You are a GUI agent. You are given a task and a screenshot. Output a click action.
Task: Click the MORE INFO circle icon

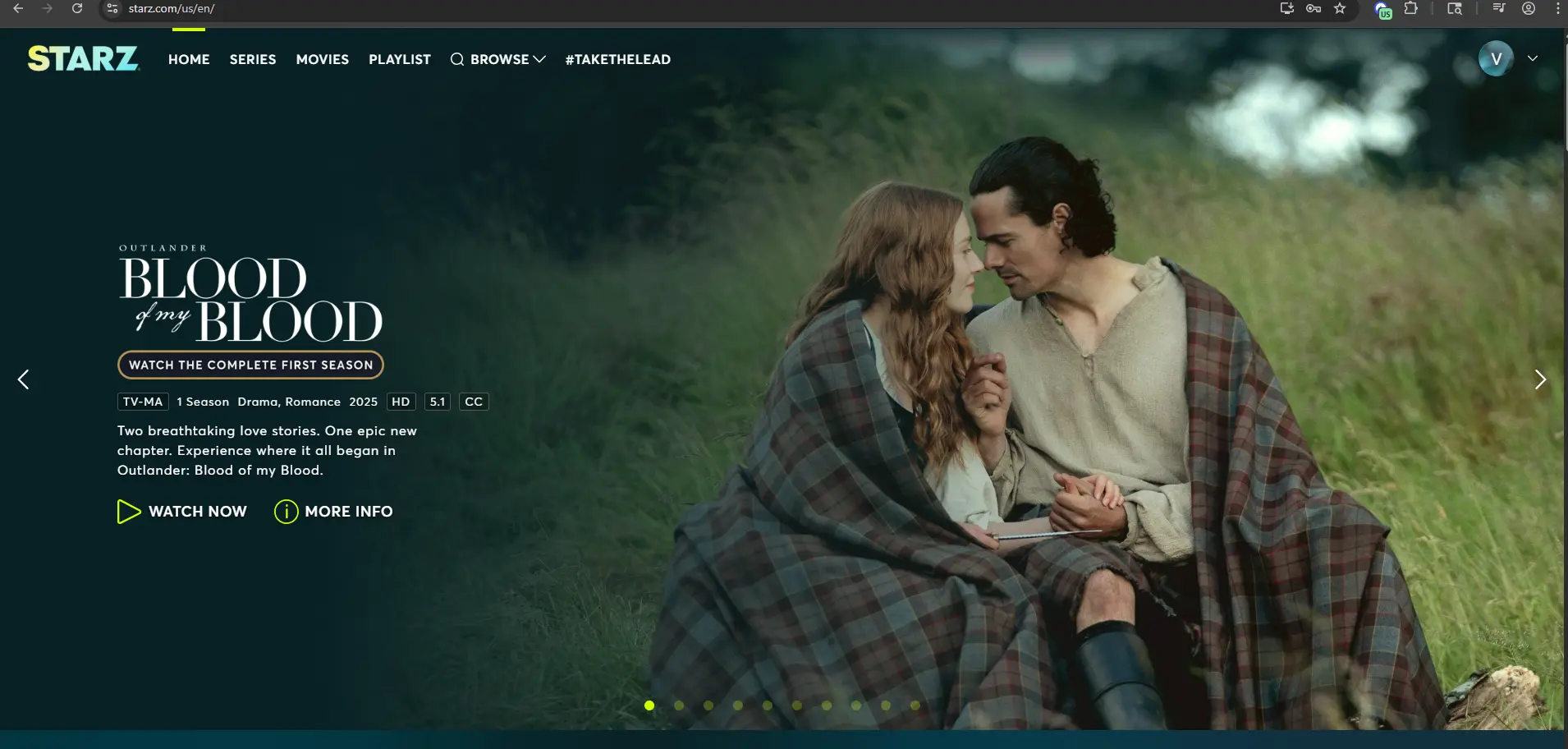[286, 512]
